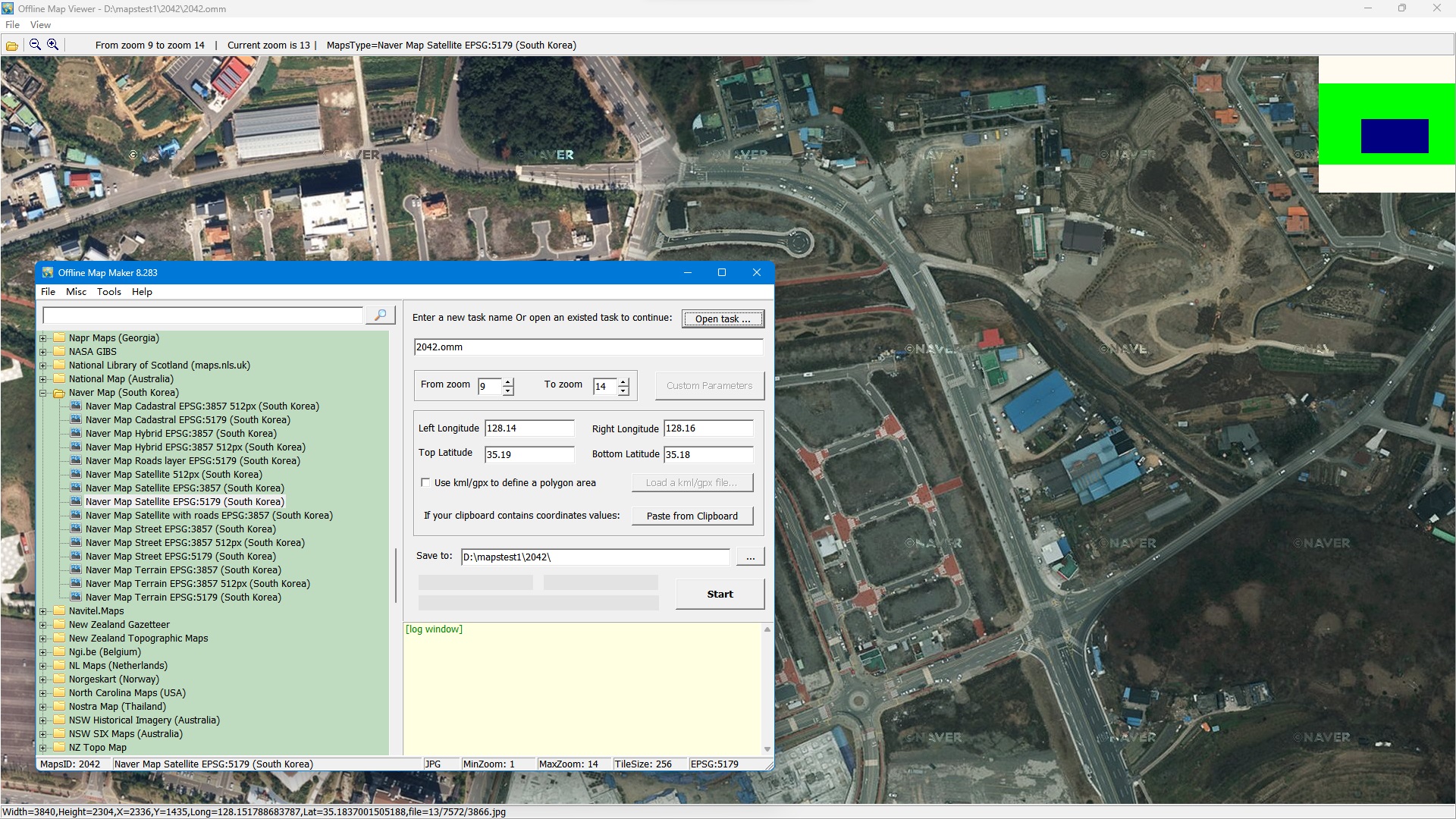Expand New Zealand Gazetteer node
Screen dimensions: 1456x819
click(x=43, y=625)
